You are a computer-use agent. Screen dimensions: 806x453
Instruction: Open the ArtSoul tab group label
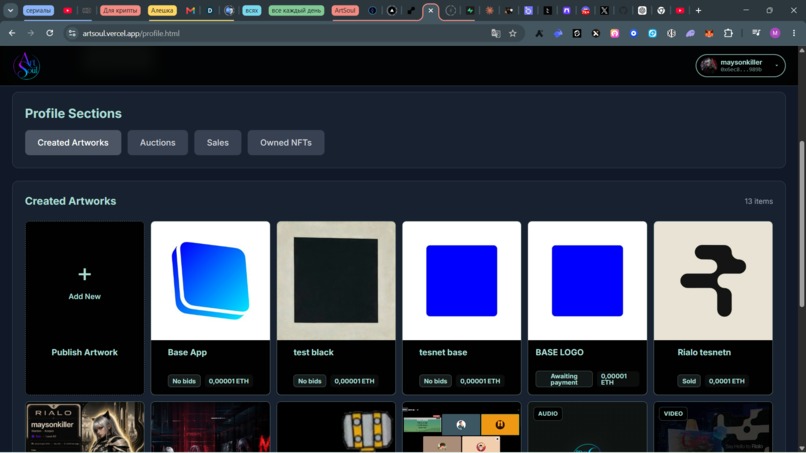pos(345,10)
